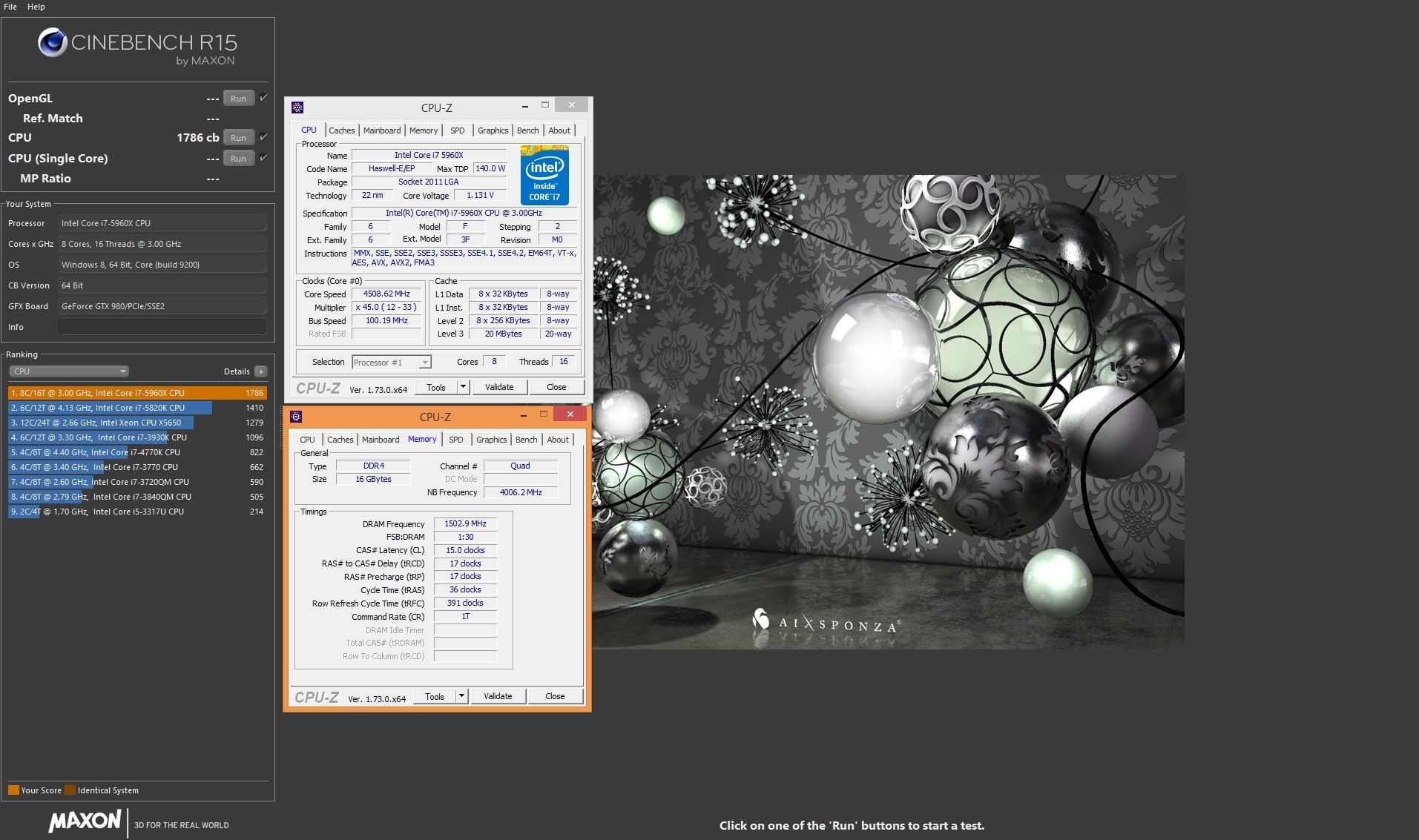Click the Processor field showing i7-5960X CPU
Image resolution: width=1419 pixels, height=840 pixels.
[x=162, y=223]
